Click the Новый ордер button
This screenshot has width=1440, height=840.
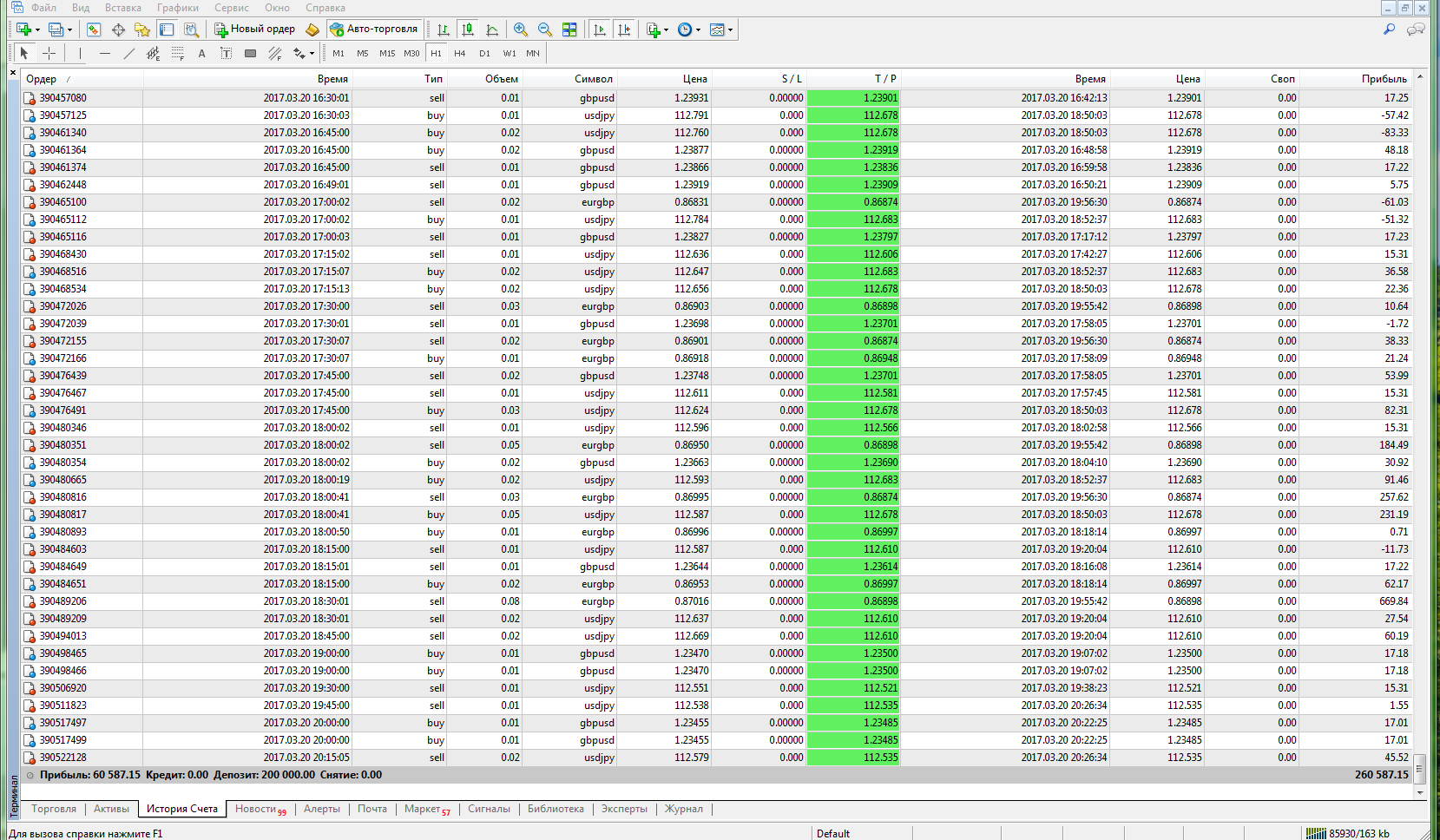pos(255,30)
